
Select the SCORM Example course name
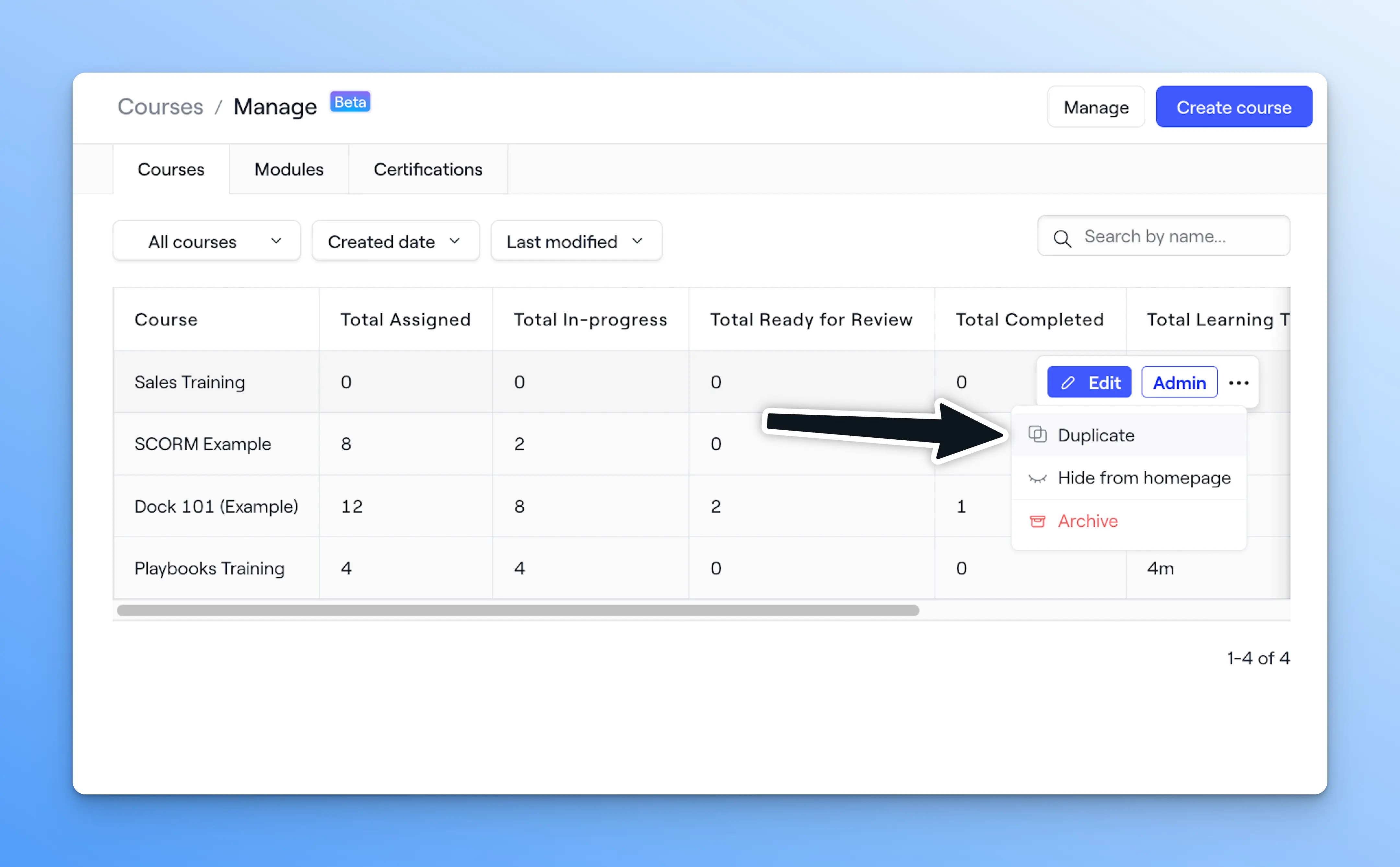(x=203, y=444)
